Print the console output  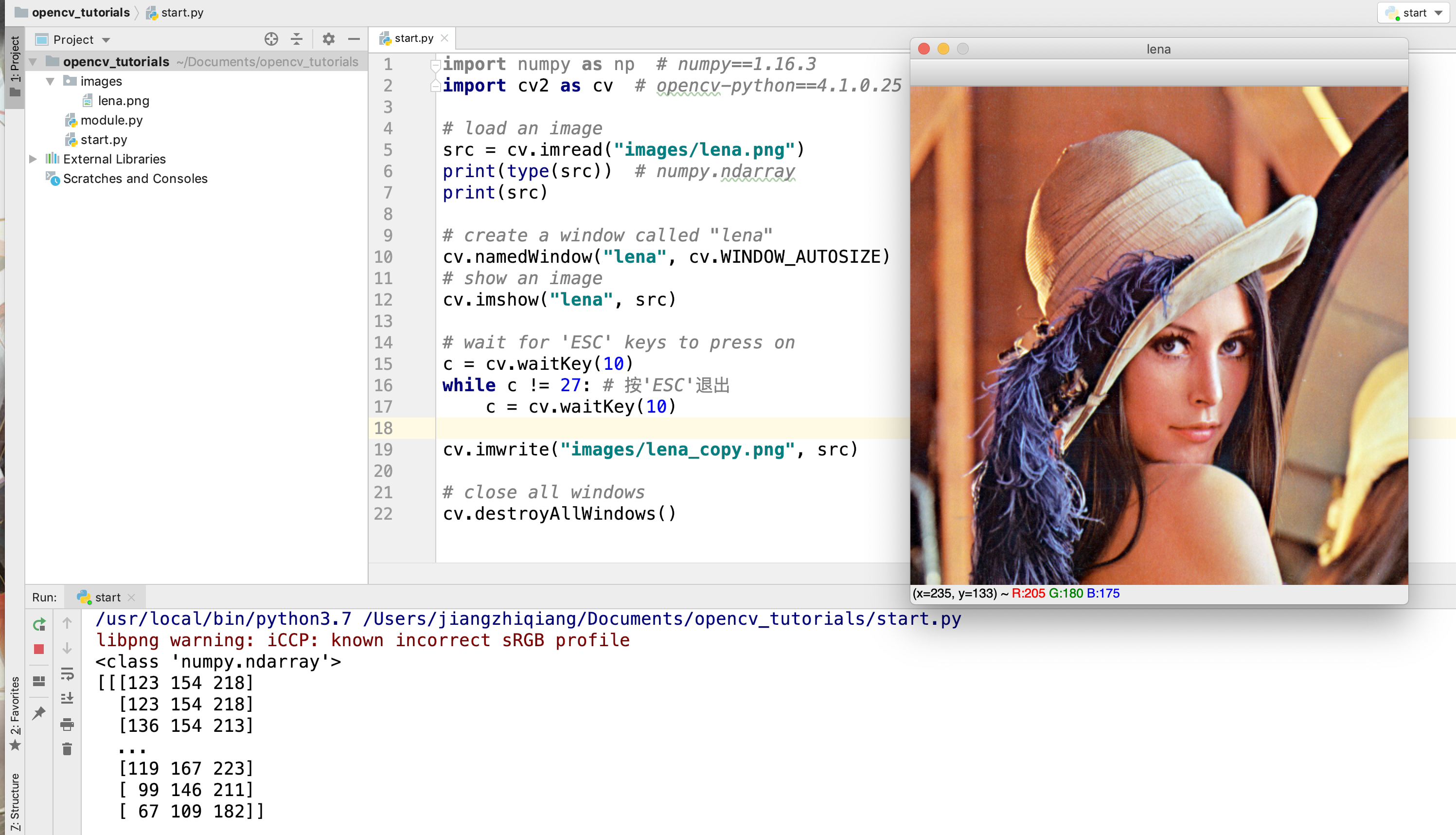click(x=67, y=725)
